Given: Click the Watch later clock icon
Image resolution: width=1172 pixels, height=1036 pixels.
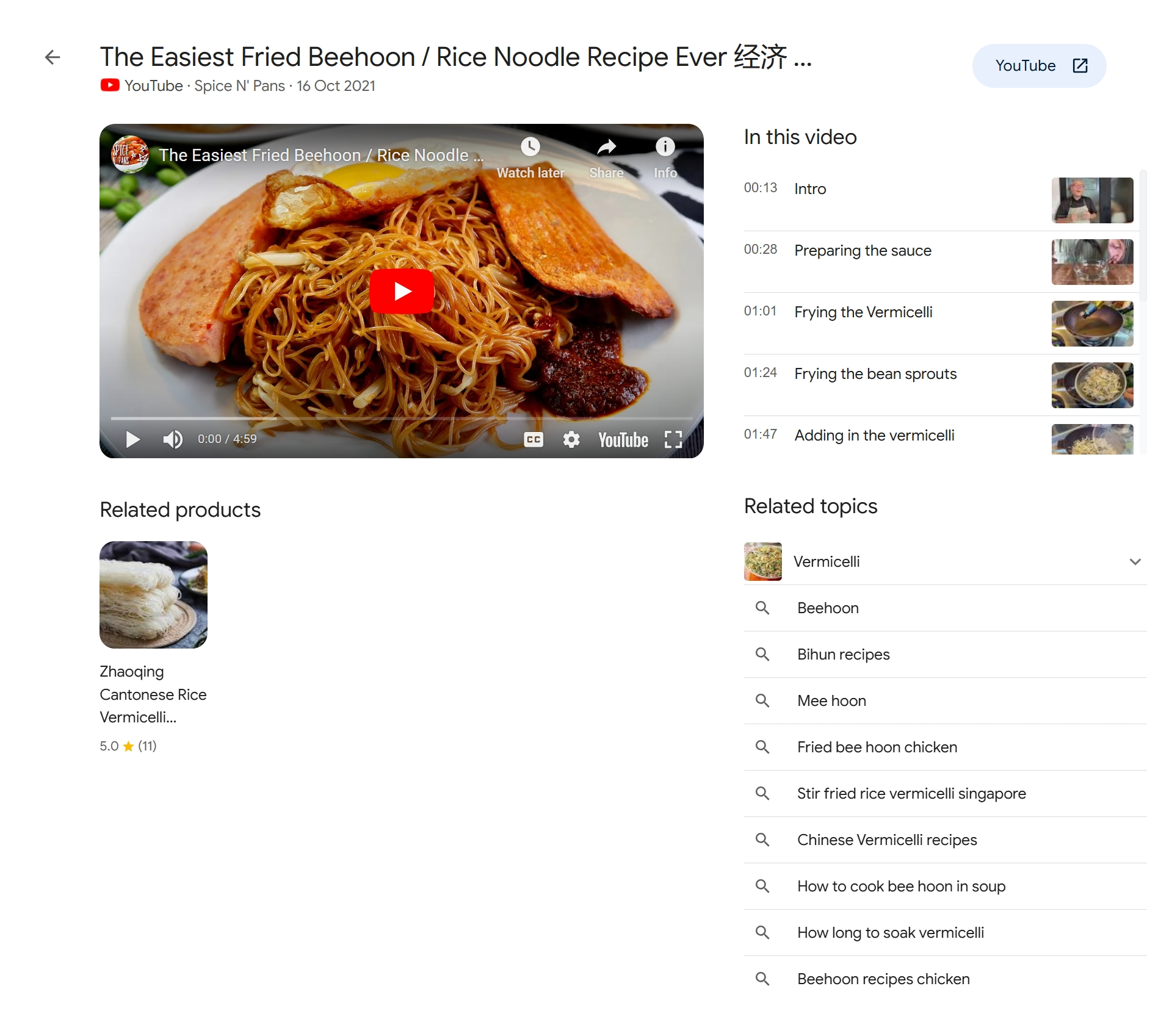Looking at the screenshot, I should tap(530, 146).
